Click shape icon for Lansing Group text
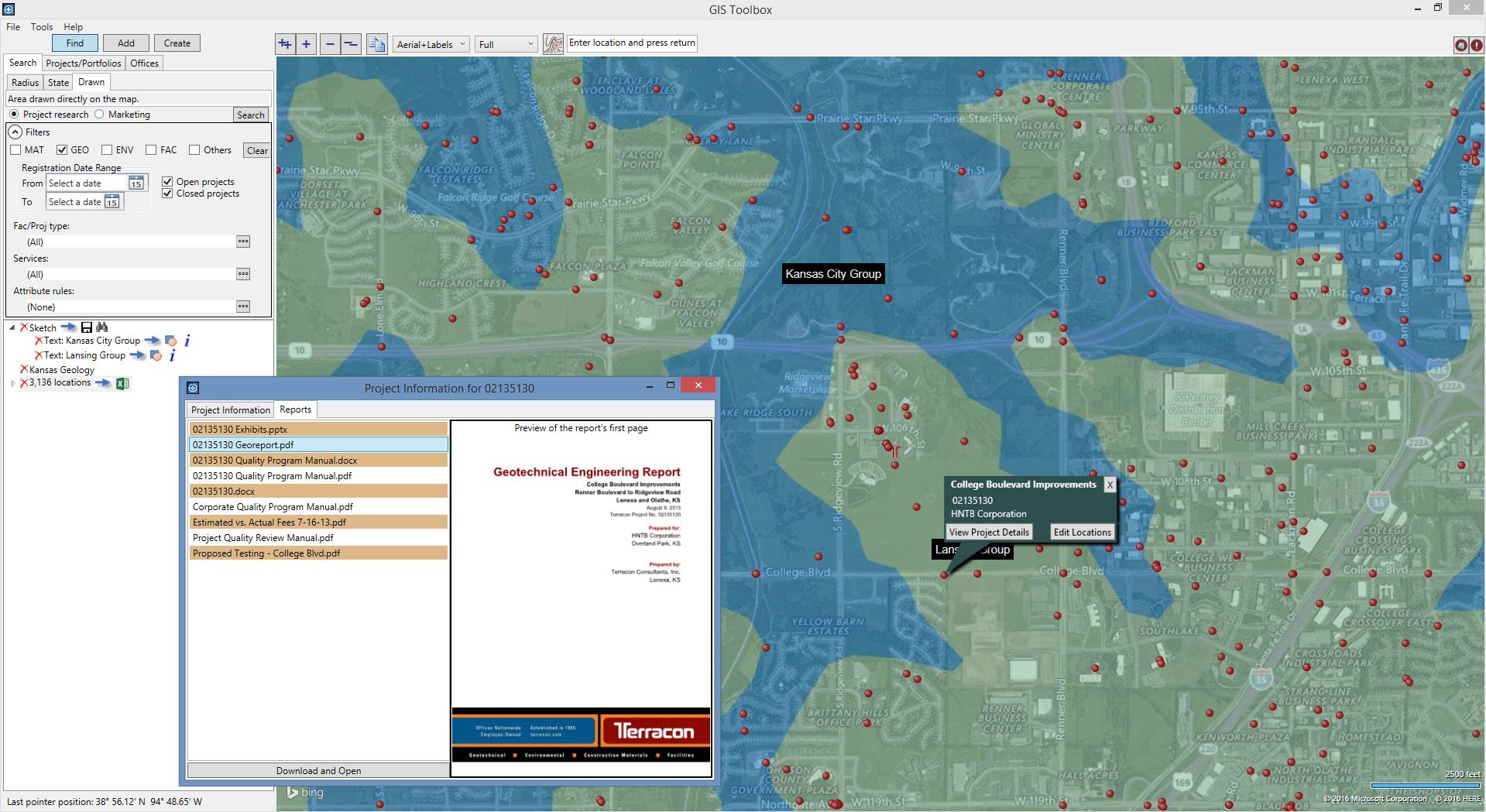1486x812 pixels. (156, 355)
